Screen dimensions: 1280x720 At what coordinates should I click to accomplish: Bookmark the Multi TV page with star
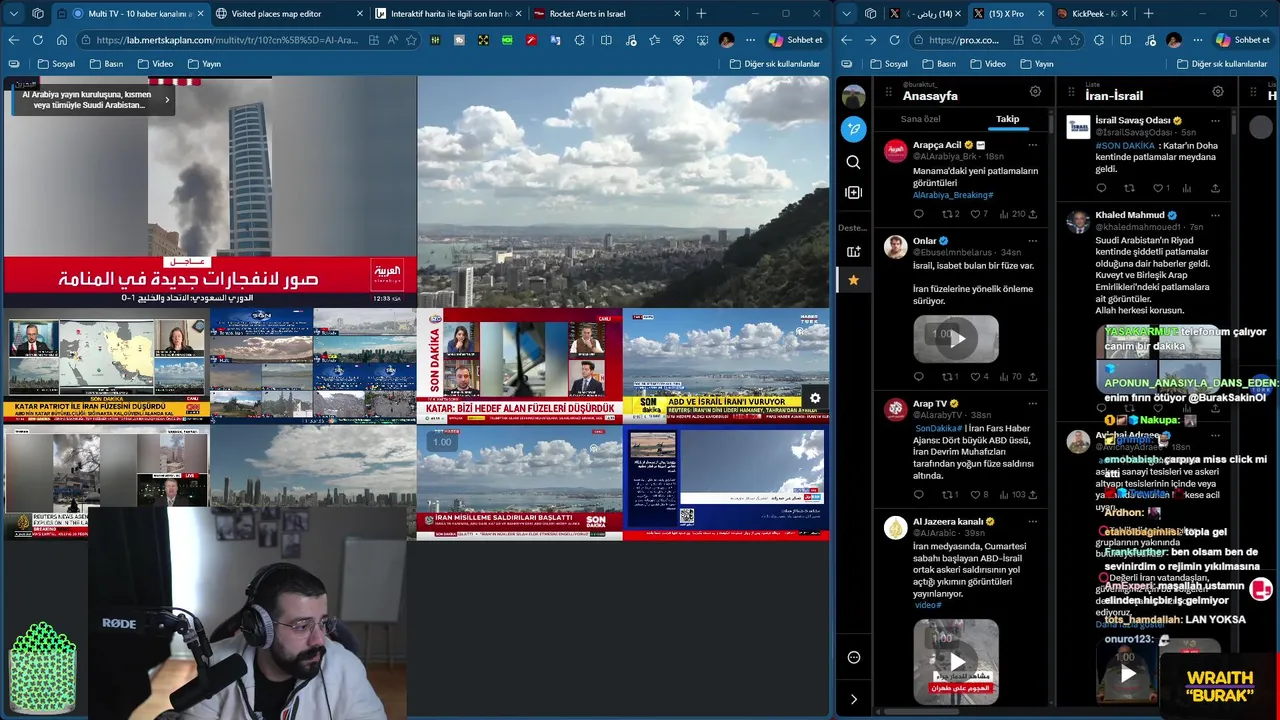tap(411, 40)
